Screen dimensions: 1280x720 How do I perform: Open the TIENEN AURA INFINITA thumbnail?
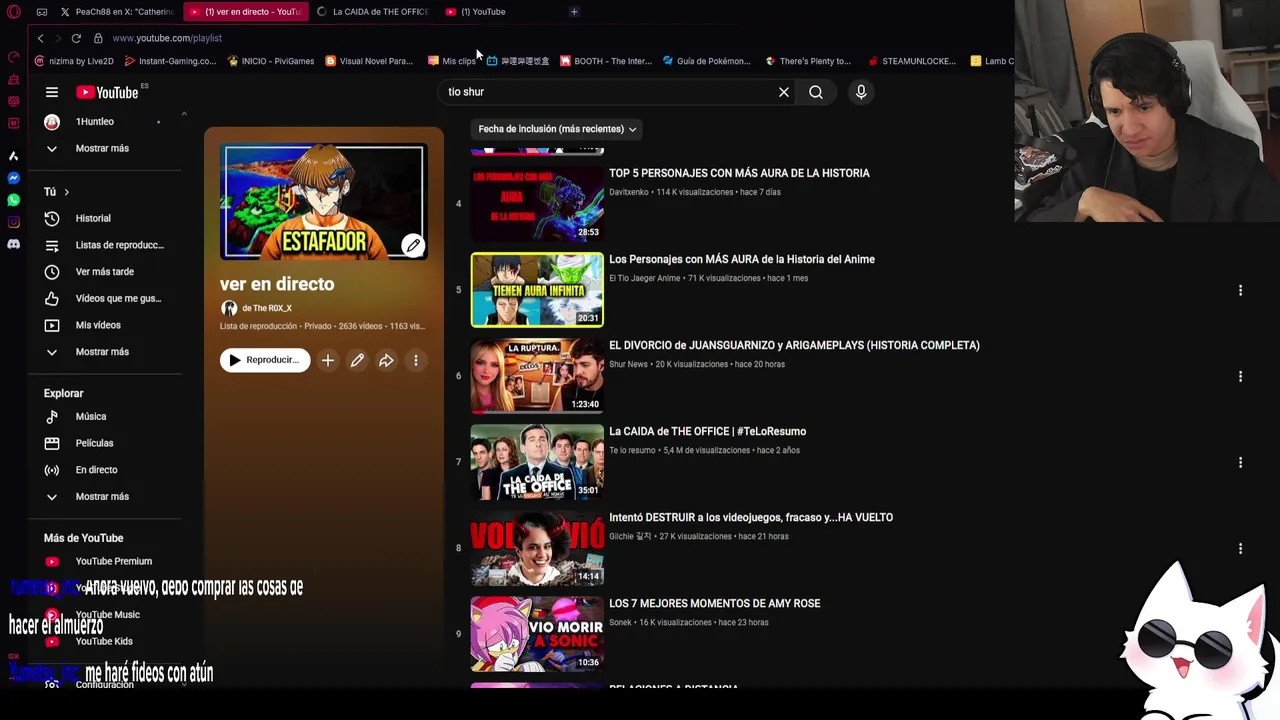pyautogui.click(x=537, y=290)
